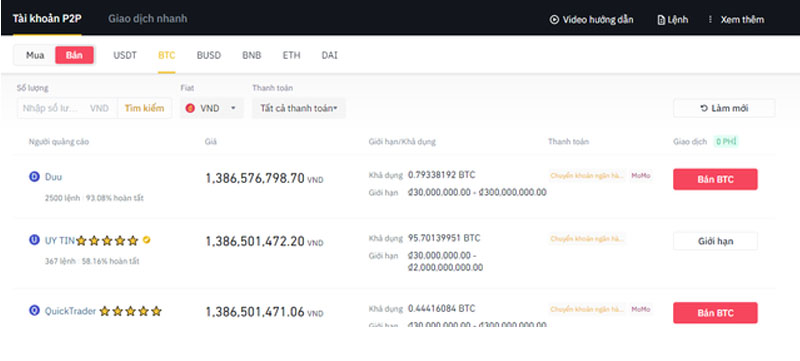Switch to Tài khoản P2P tab
Image resolution: width=800 pixels, height=361 pixels.
[x=47, y=18]
